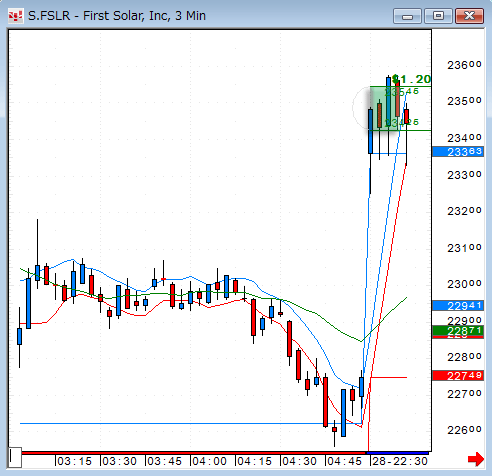Click the blue 233.63 price label

pos(458,152)
